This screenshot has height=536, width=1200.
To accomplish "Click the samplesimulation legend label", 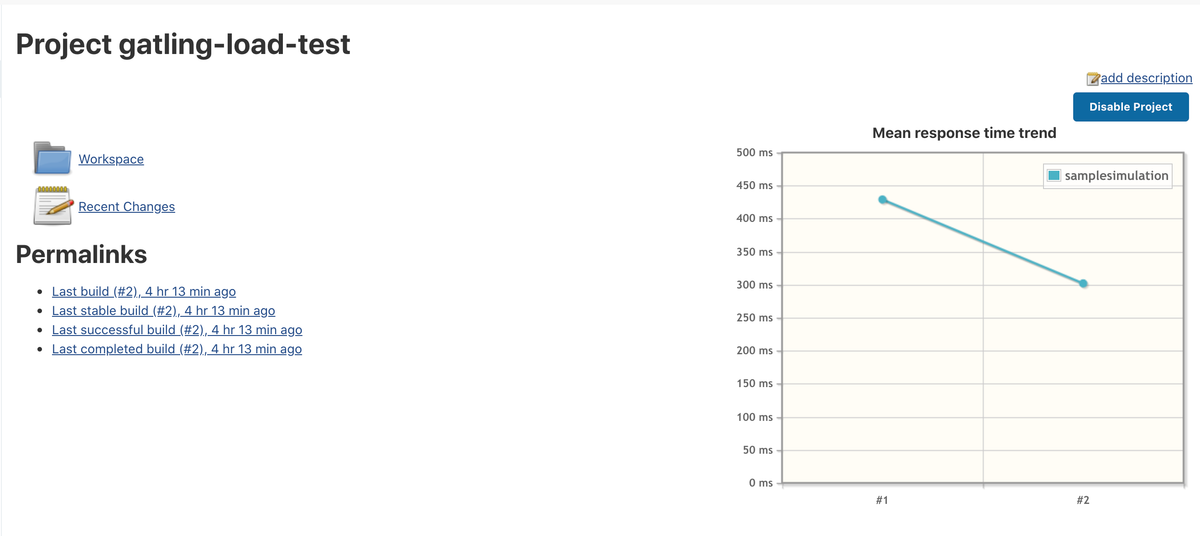I will coord(1116,176).
